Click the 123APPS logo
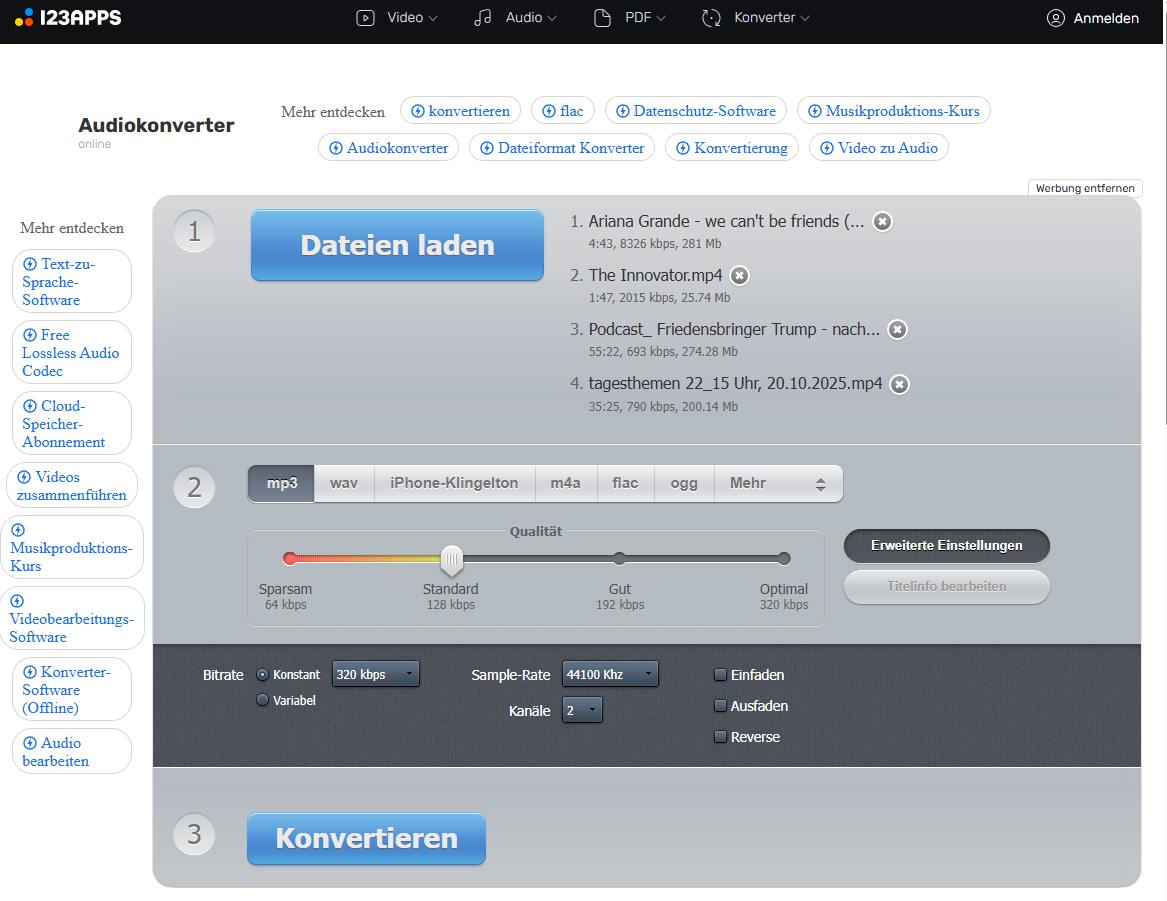 point(68,18)
